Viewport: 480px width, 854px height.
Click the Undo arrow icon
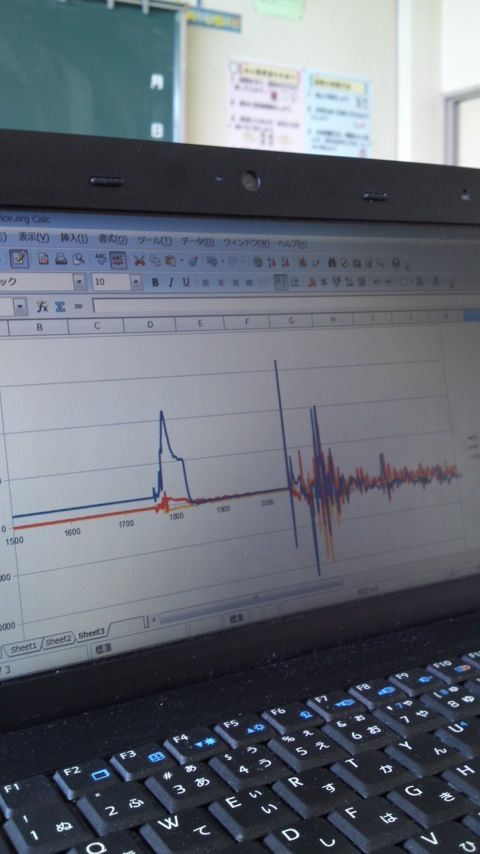(x=211, y=261)
